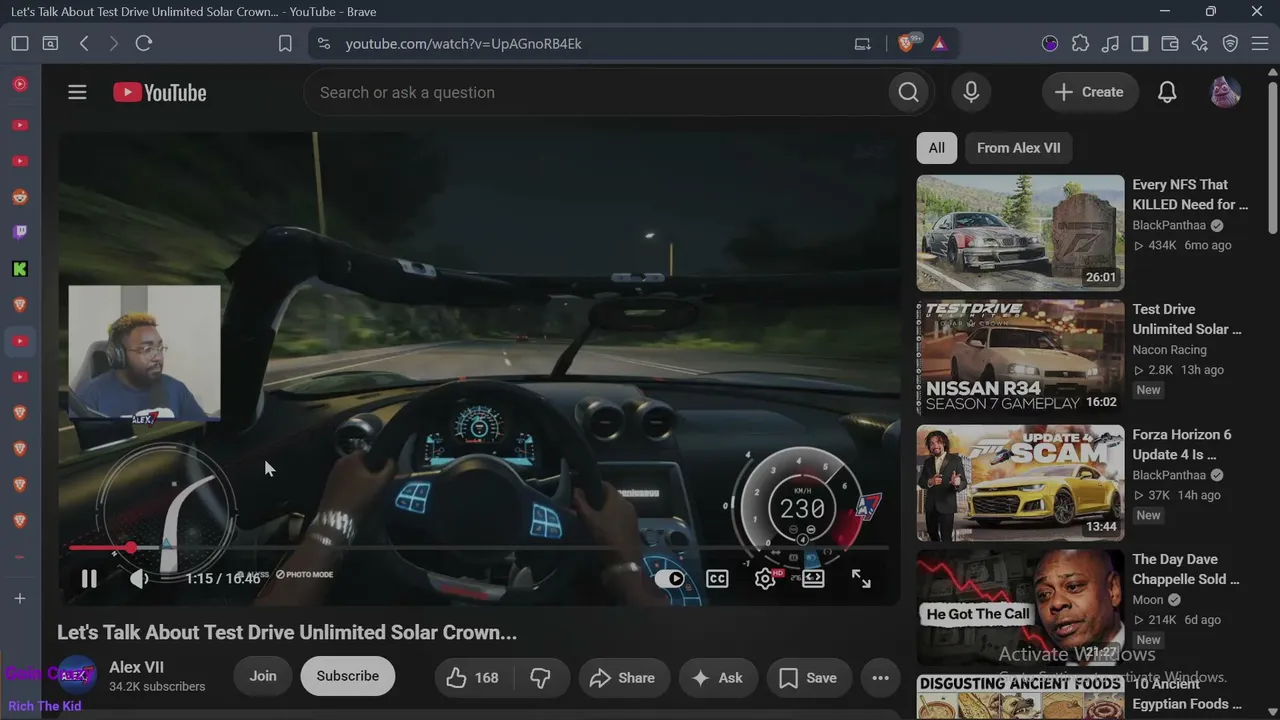Viewport: 1280px width, 720px height.
Task: Open the account avatar menu
Action: click(x=1225, y=92)
